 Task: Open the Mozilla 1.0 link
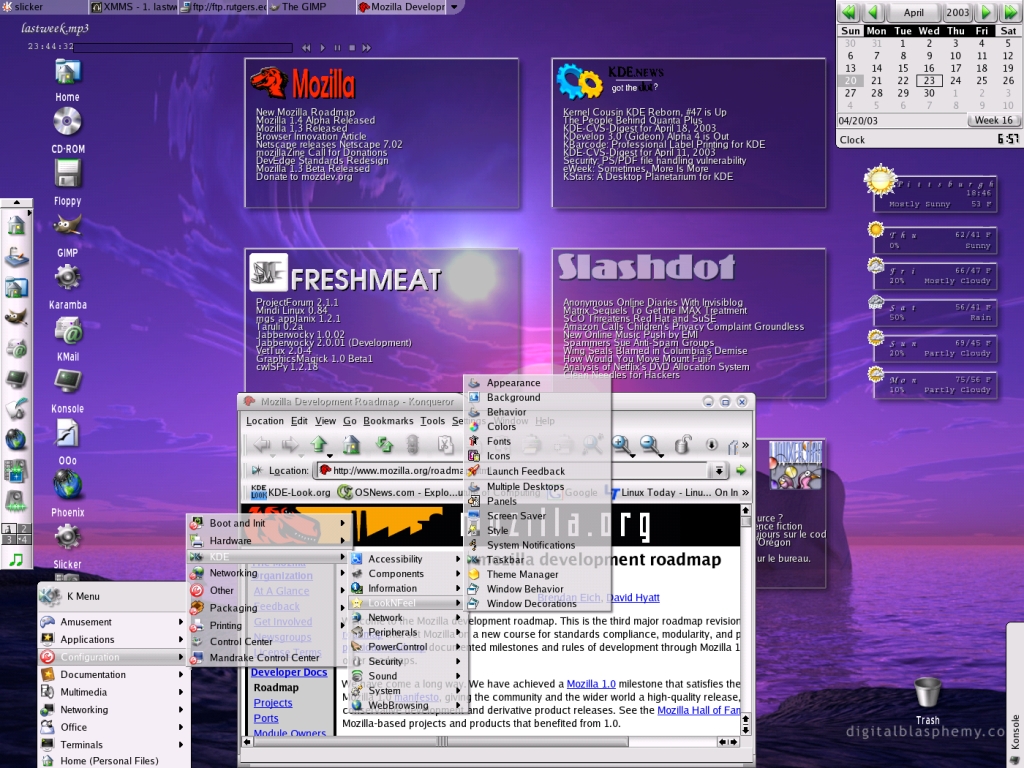coord(591,684)
